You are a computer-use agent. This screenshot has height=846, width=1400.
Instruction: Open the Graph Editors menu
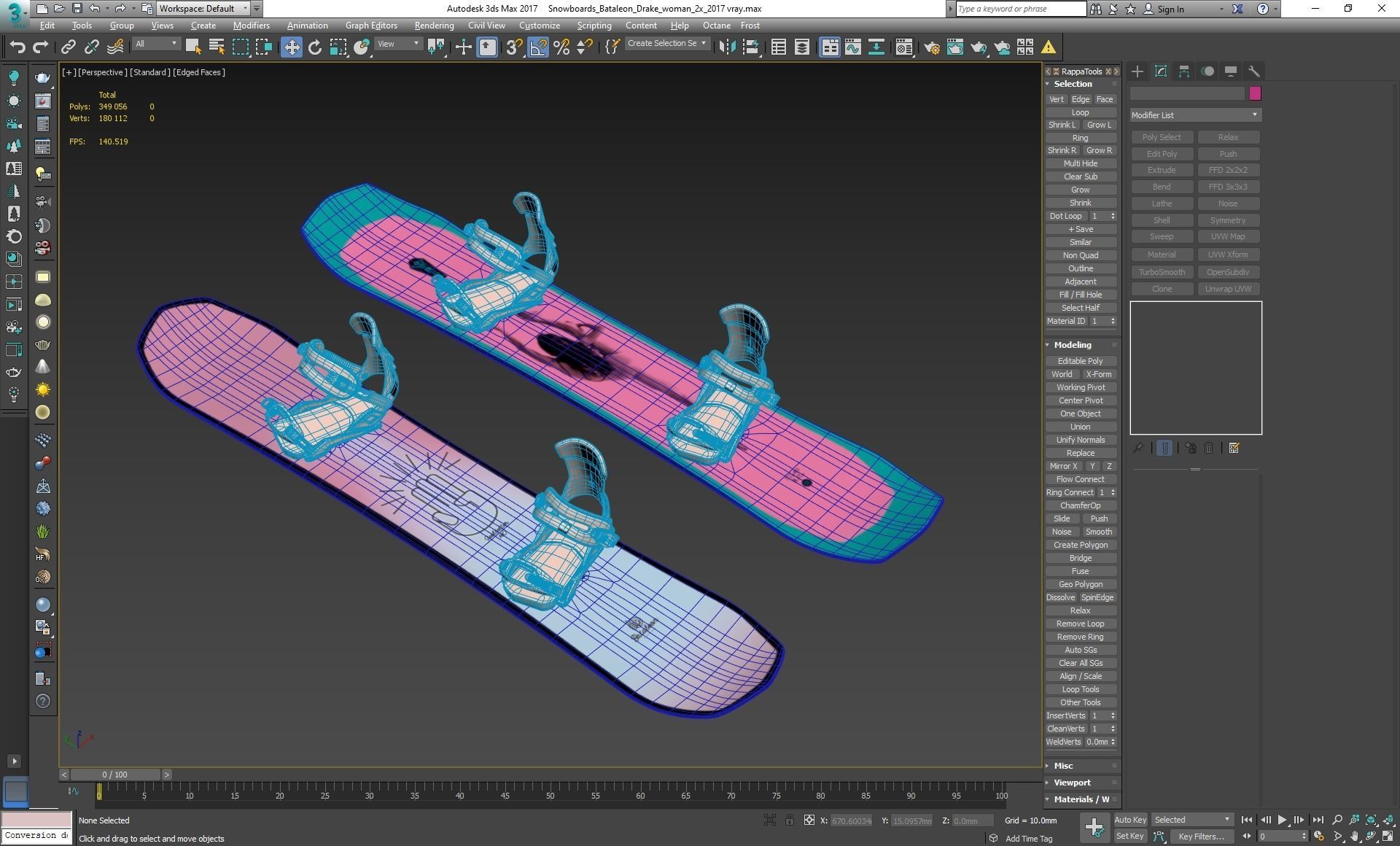(x=371, y=26)
